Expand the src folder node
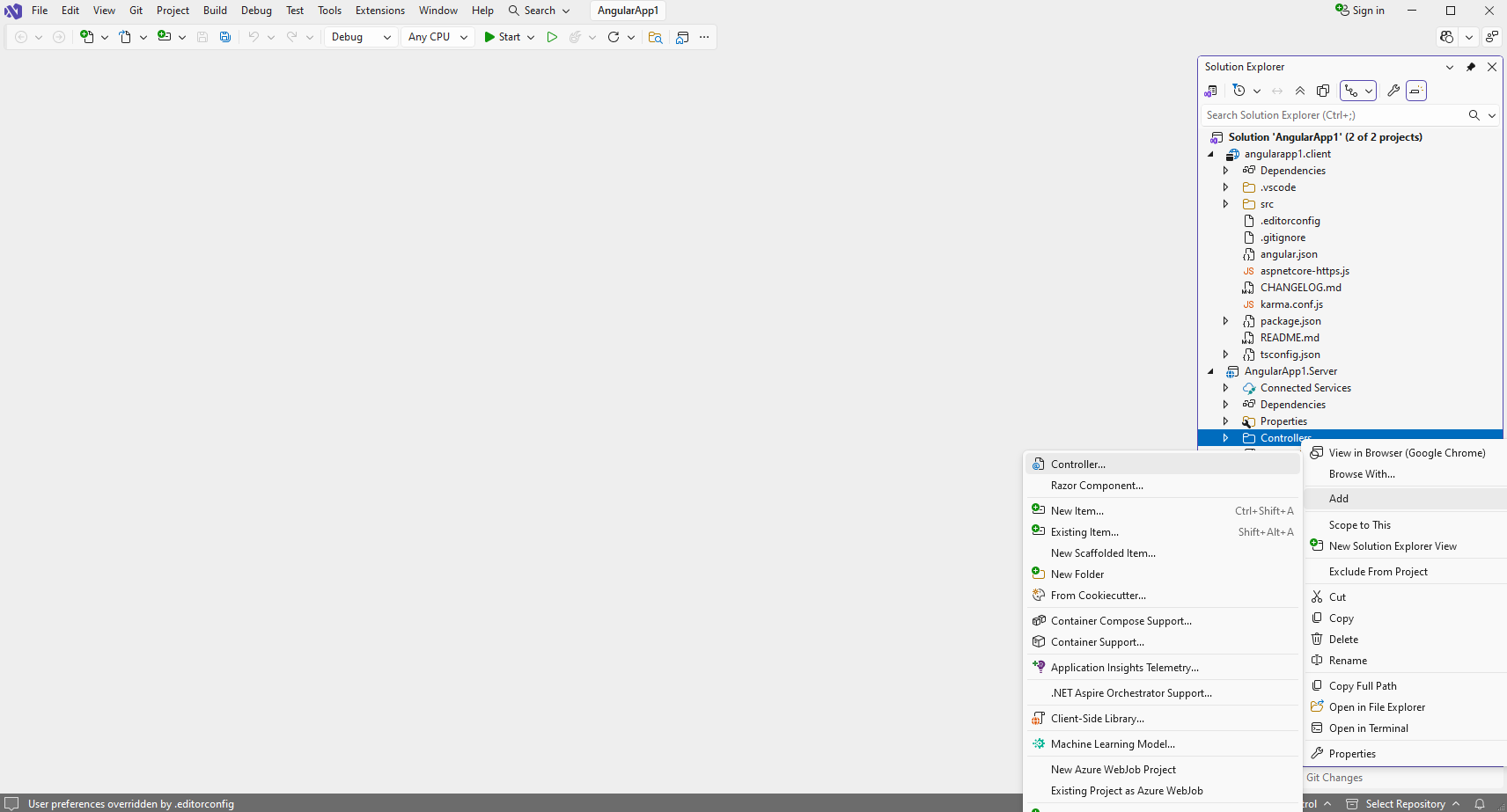Viewport: 1507px width, 812px height. (1225, 204)
